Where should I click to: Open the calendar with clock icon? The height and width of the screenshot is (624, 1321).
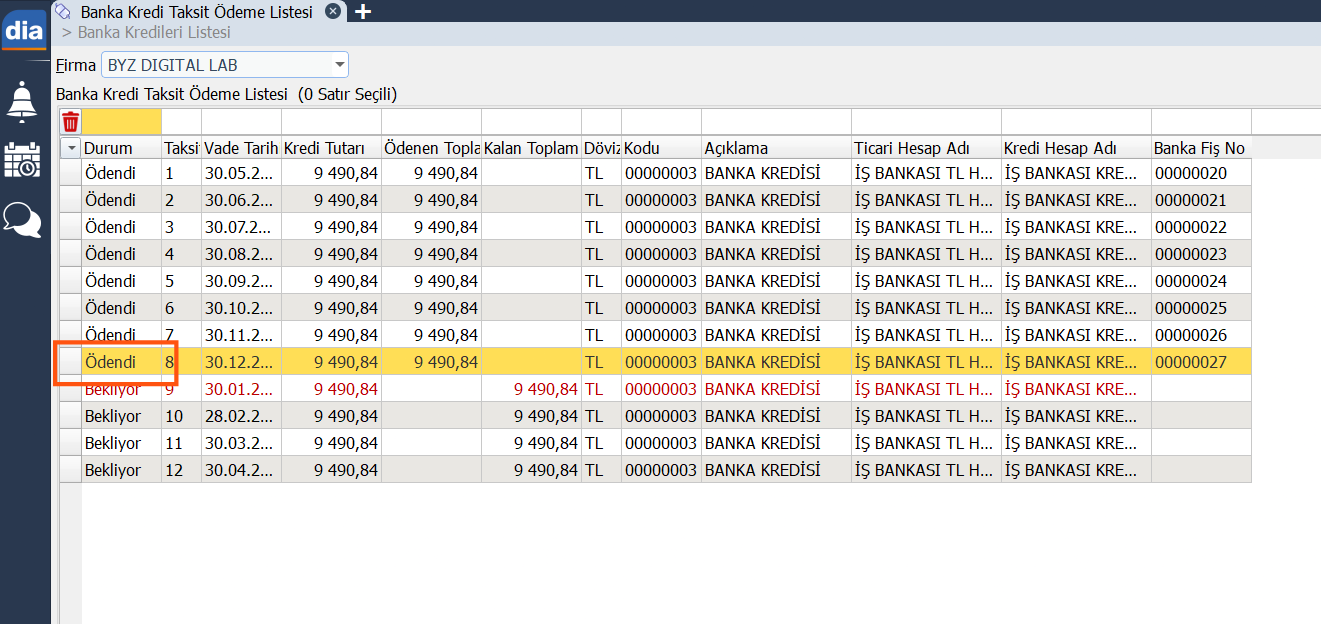click(22, 160)
